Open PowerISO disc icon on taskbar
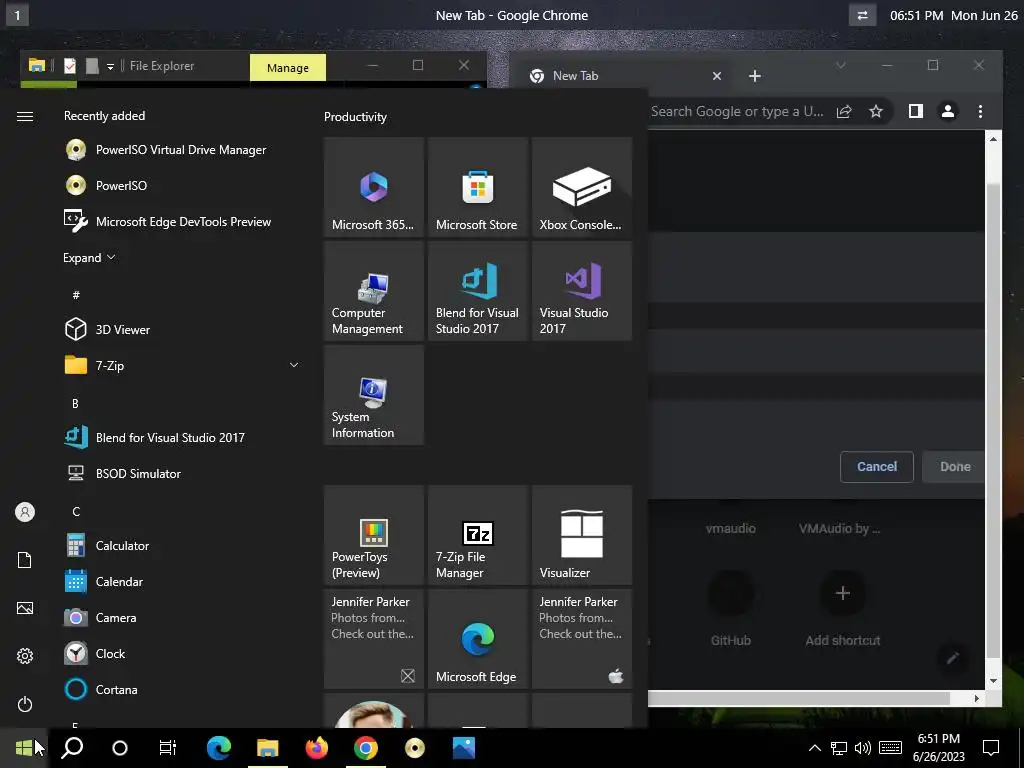The width and height of the screenshot is (1024, 768). coord(415,748)
